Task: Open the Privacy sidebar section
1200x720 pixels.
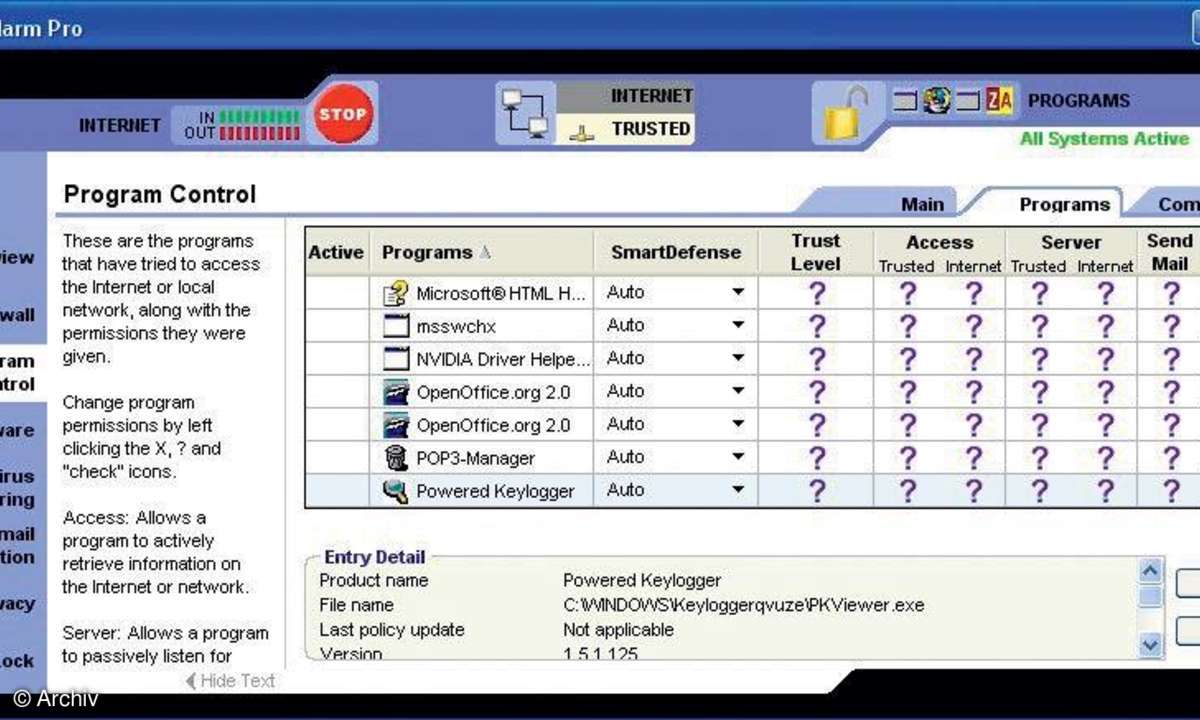Action: (17, 604)
